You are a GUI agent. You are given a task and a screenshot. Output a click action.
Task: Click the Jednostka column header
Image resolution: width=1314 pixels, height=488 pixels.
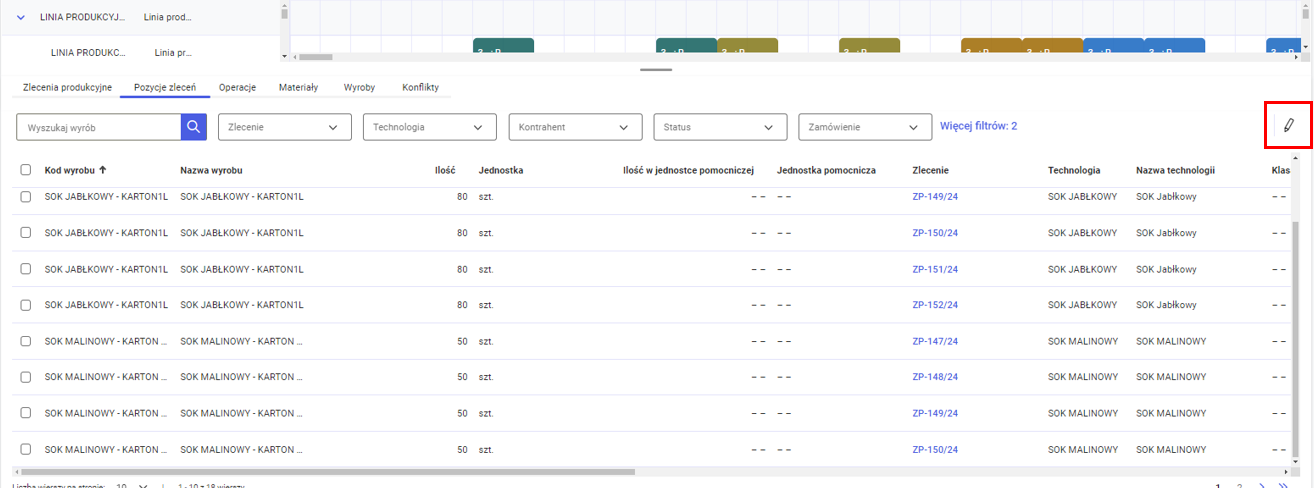501,170
